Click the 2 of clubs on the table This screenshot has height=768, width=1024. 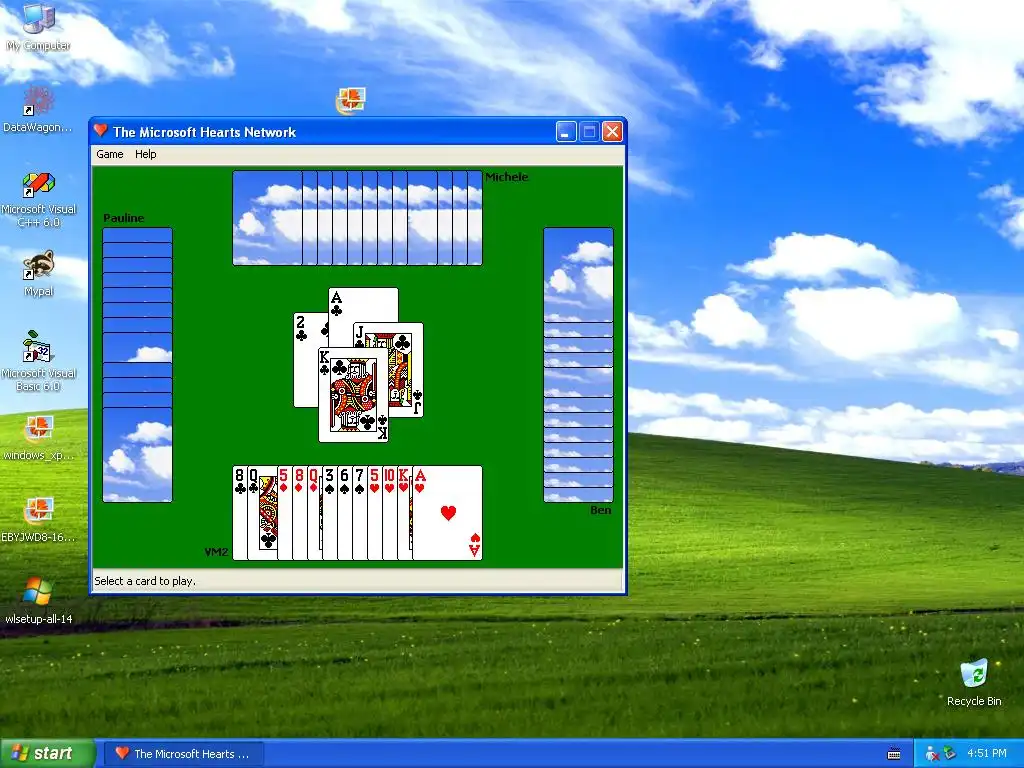[x=305, y=366]
